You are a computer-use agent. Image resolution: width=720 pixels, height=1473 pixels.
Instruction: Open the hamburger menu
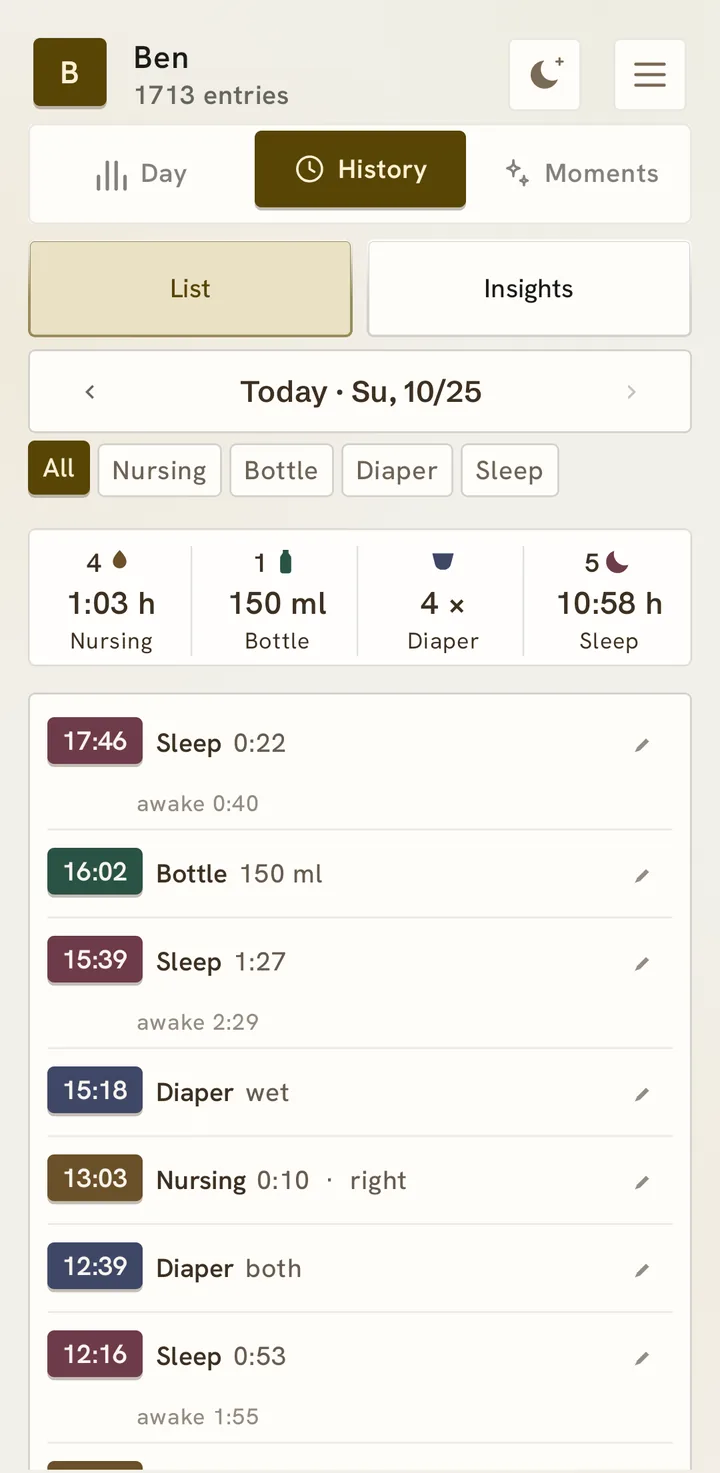pos(649,74)
